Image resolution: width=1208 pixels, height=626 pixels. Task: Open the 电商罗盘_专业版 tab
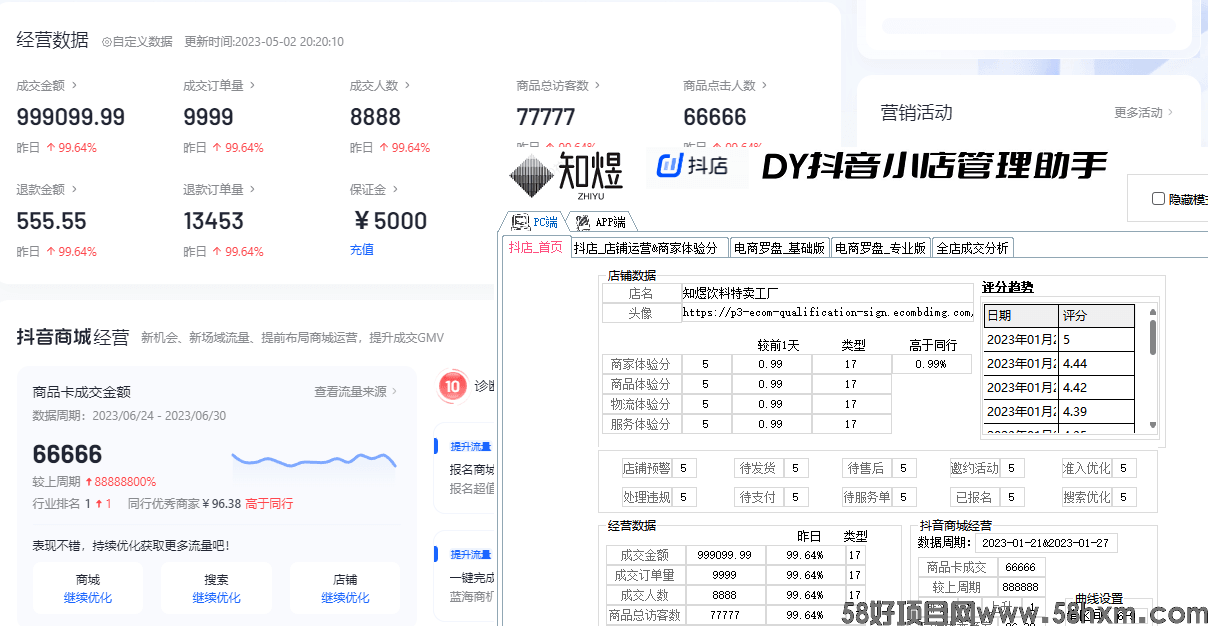pos(881,248)
